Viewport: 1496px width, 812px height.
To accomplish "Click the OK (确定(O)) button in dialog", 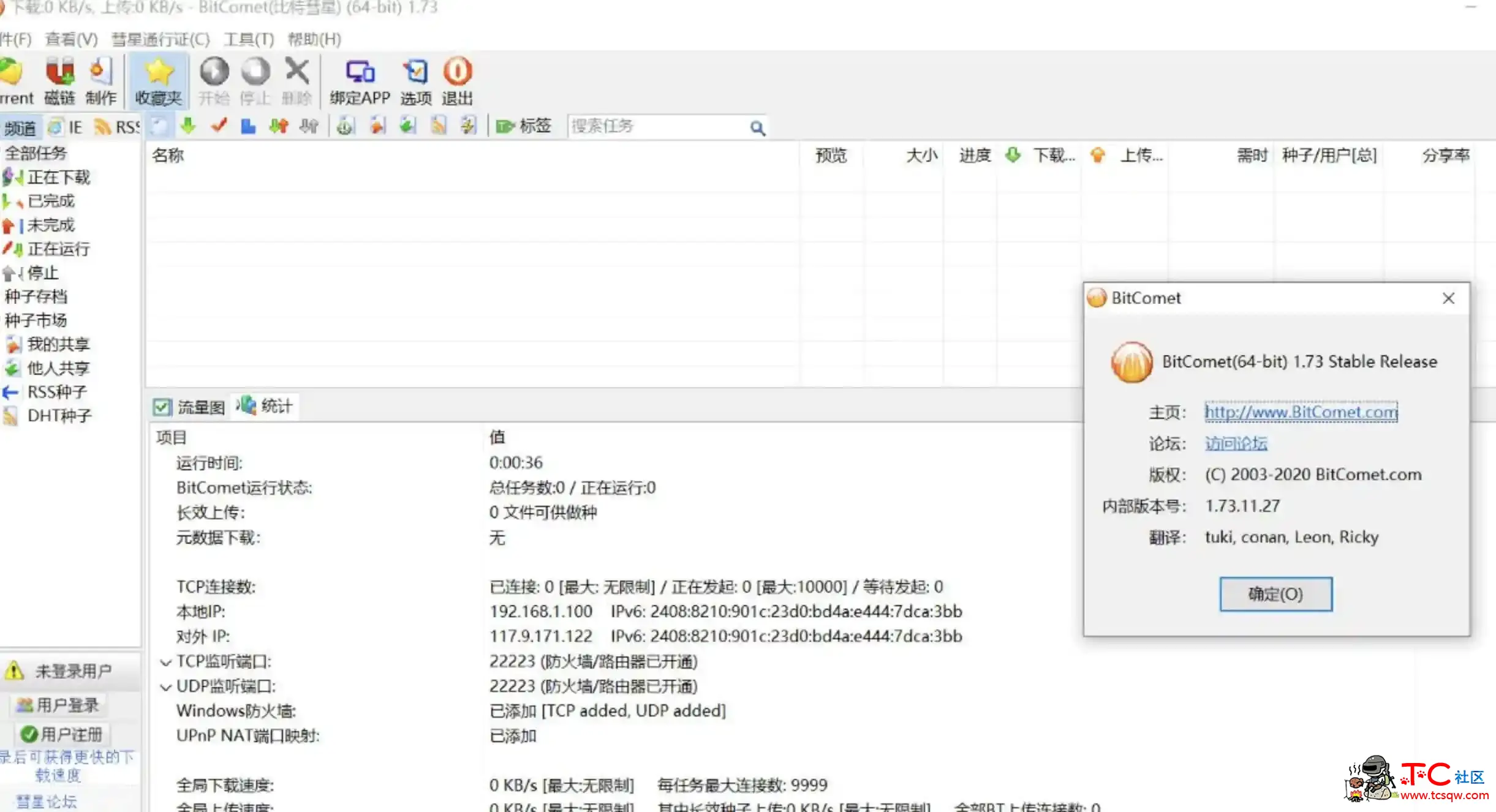I will (1275, 594).
